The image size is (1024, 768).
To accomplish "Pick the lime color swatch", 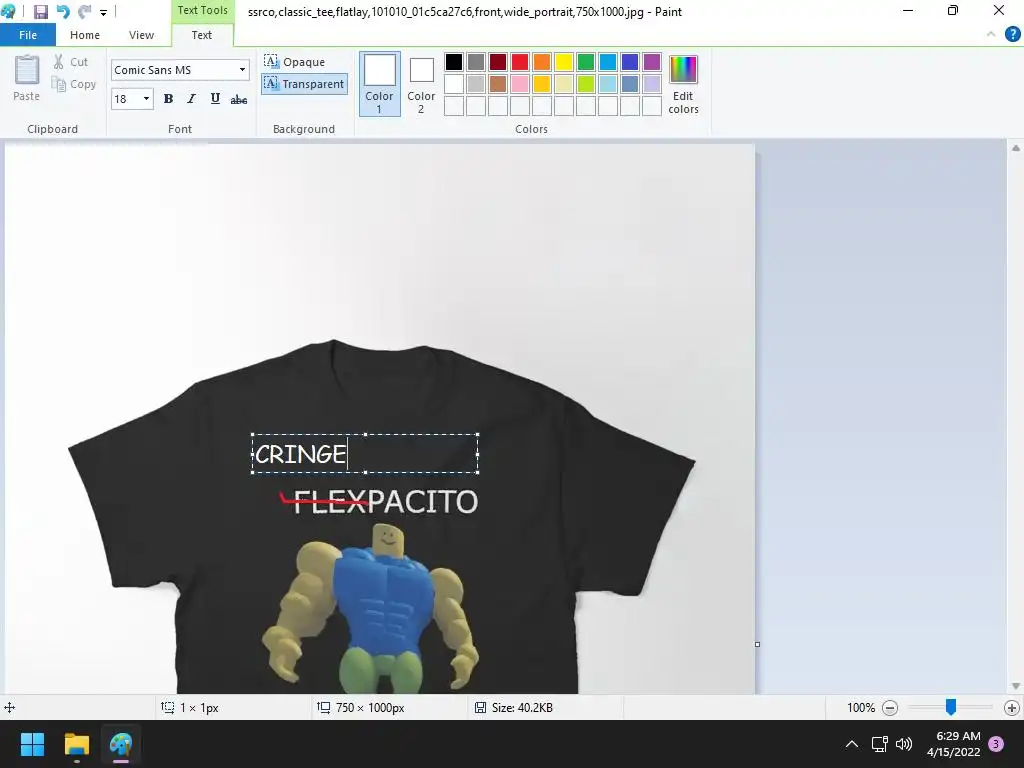I will (x=586, y=84).
